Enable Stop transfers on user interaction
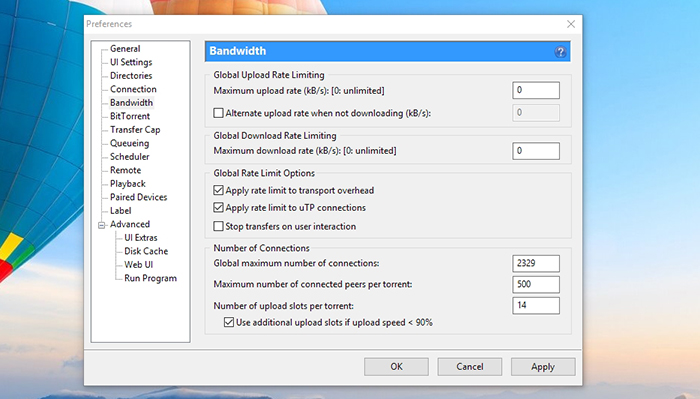Viewport: 700px width, 399px height. (218, 226)
